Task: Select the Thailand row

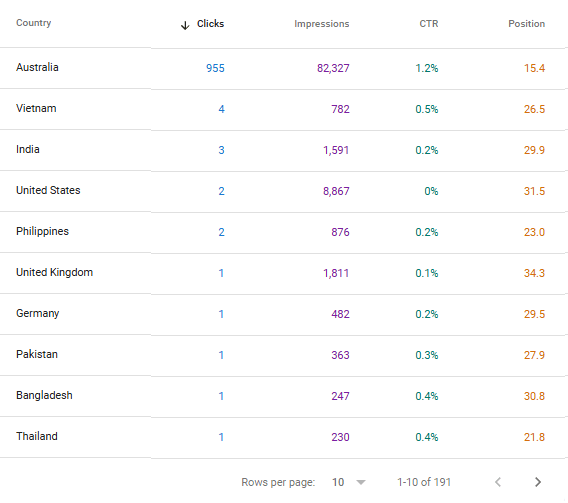Action: [x=284, y=436]
